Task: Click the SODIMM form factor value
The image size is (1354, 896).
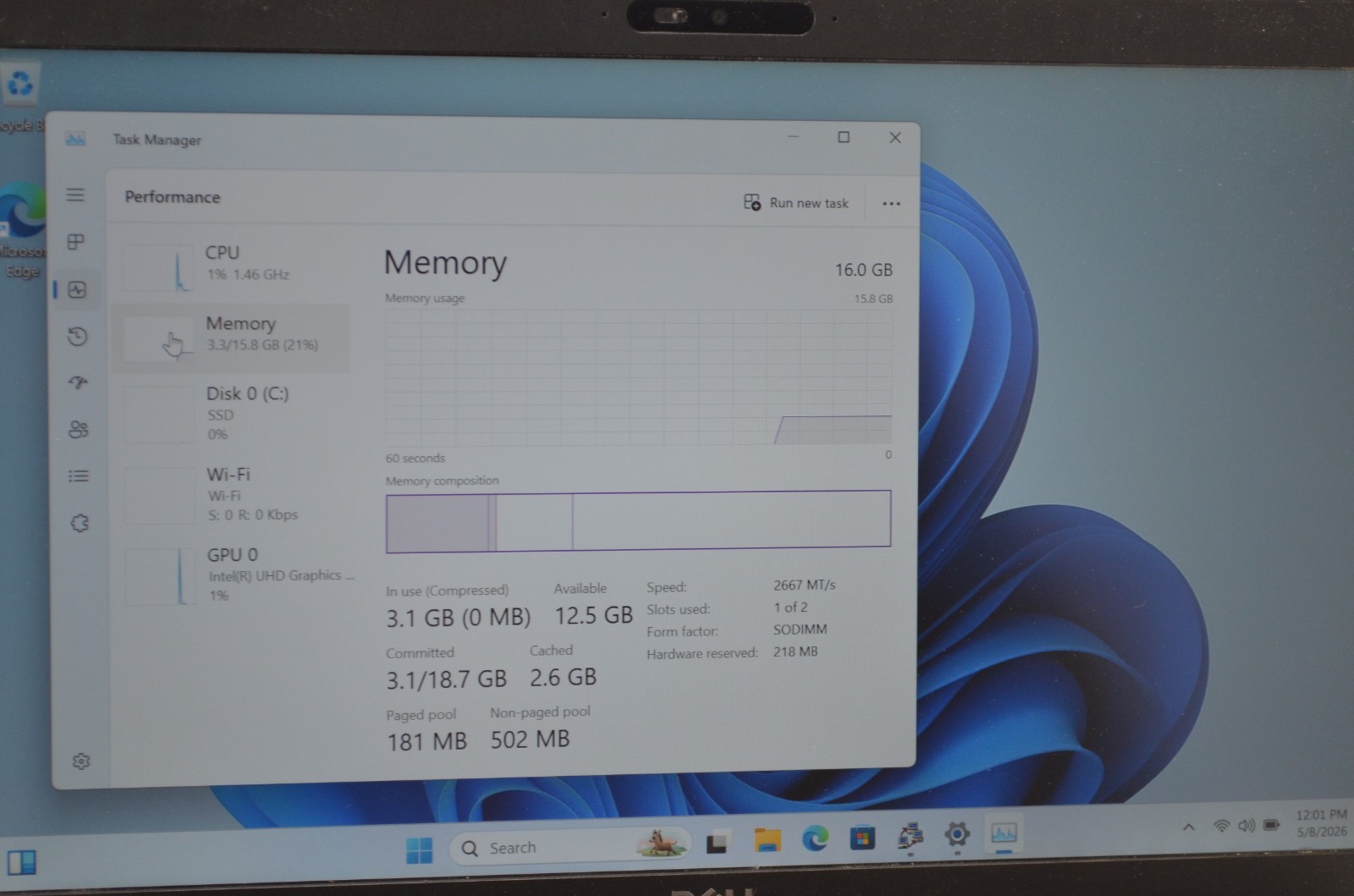Action: click(800, 629)
